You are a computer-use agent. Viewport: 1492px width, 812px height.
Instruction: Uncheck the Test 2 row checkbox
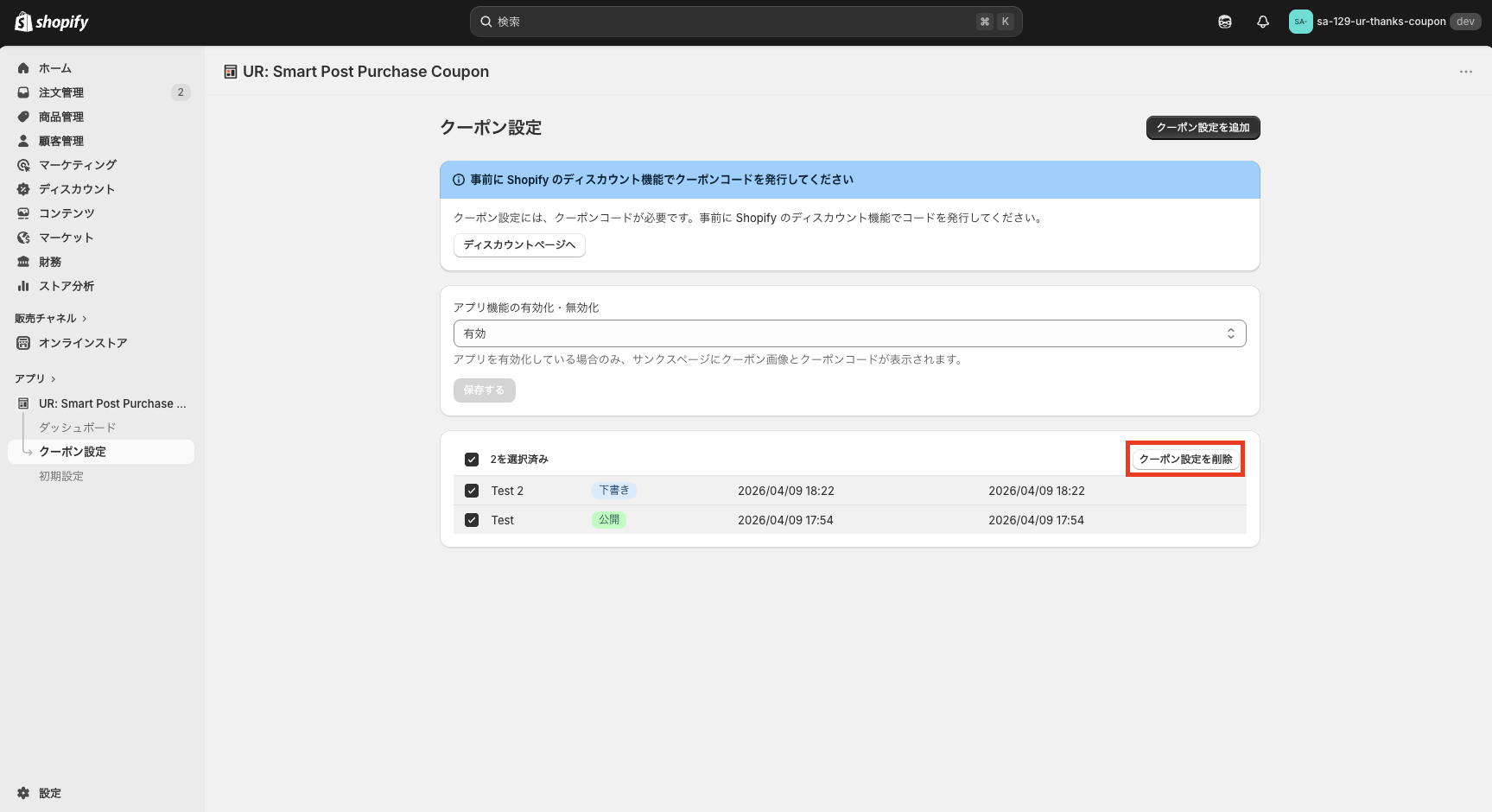tap(472, 491)
